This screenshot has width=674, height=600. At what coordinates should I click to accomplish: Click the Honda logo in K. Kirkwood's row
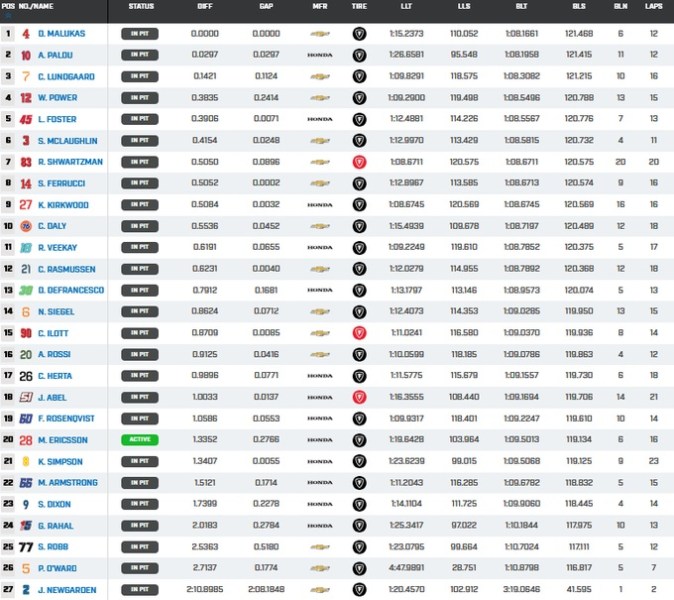[x=320, y=205]
